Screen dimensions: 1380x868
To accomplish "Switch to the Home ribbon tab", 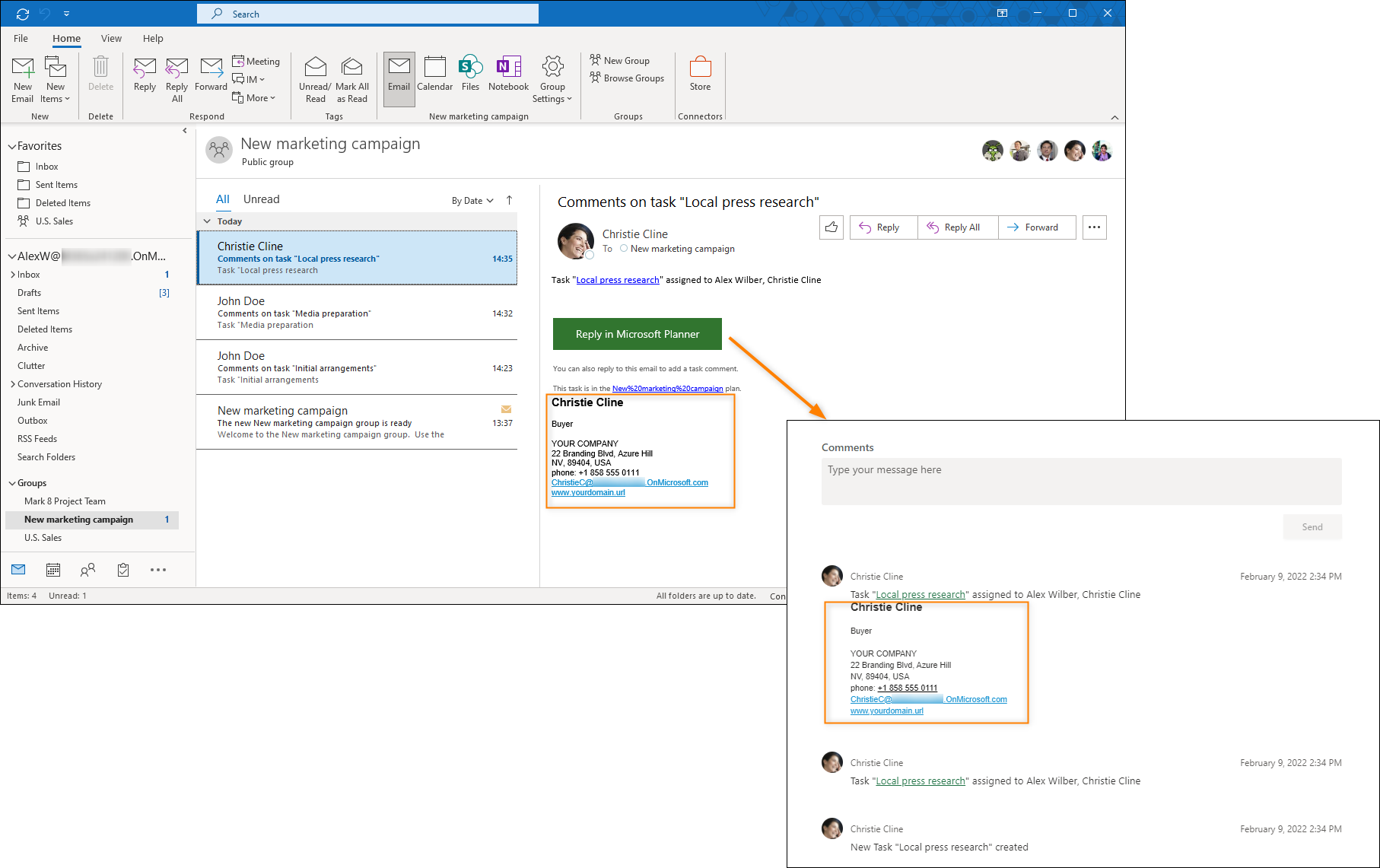I will 66,38.
